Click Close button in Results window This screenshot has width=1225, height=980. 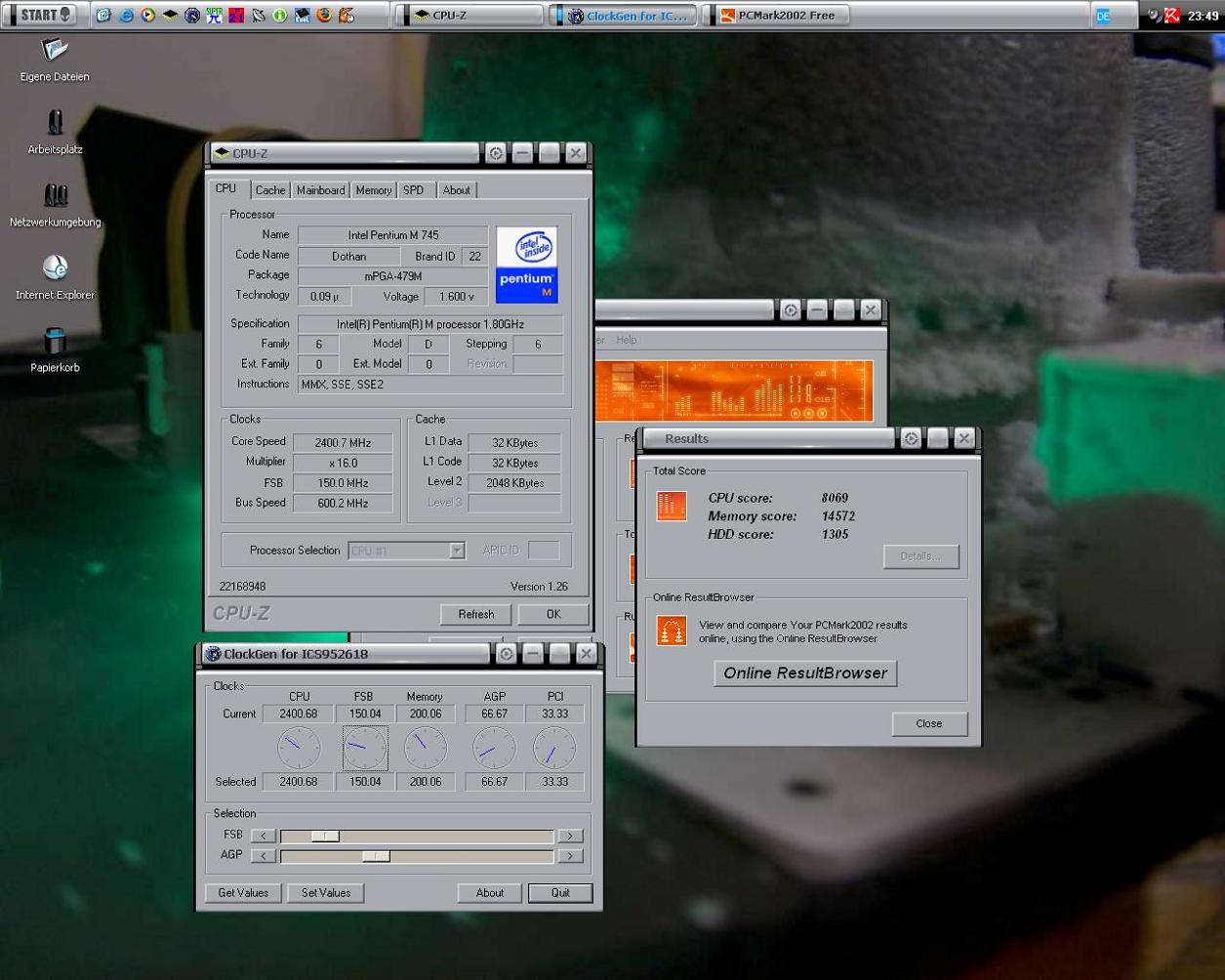click(929, 723)
